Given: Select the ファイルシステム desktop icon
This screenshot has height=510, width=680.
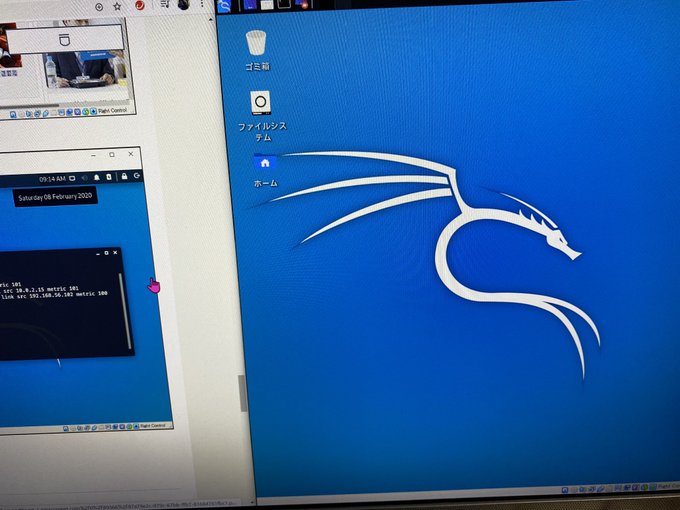Looking at the screenshot, I should [x=262, y=116].
